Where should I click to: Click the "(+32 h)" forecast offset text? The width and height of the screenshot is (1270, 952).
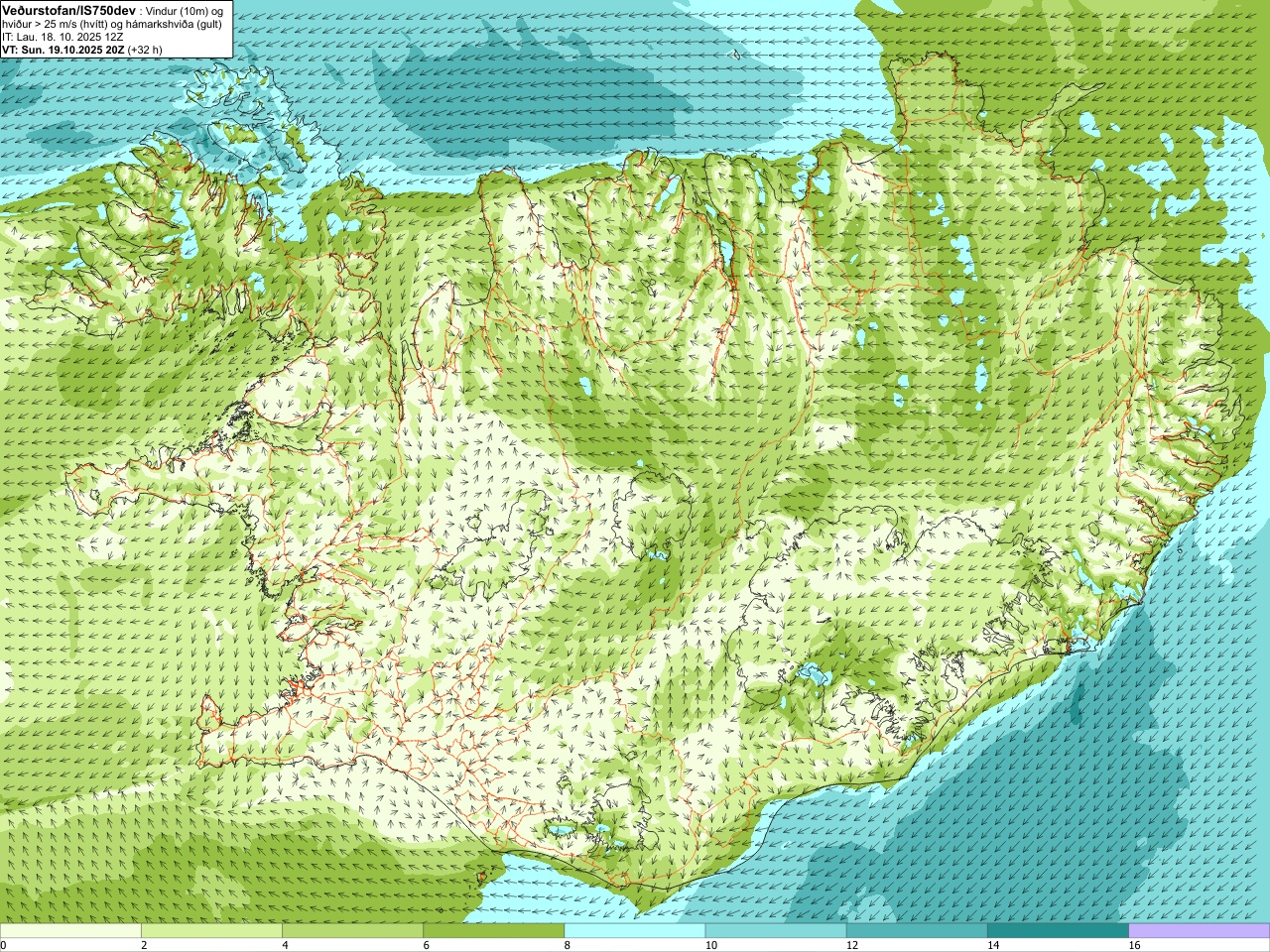[x=145, y=50]
